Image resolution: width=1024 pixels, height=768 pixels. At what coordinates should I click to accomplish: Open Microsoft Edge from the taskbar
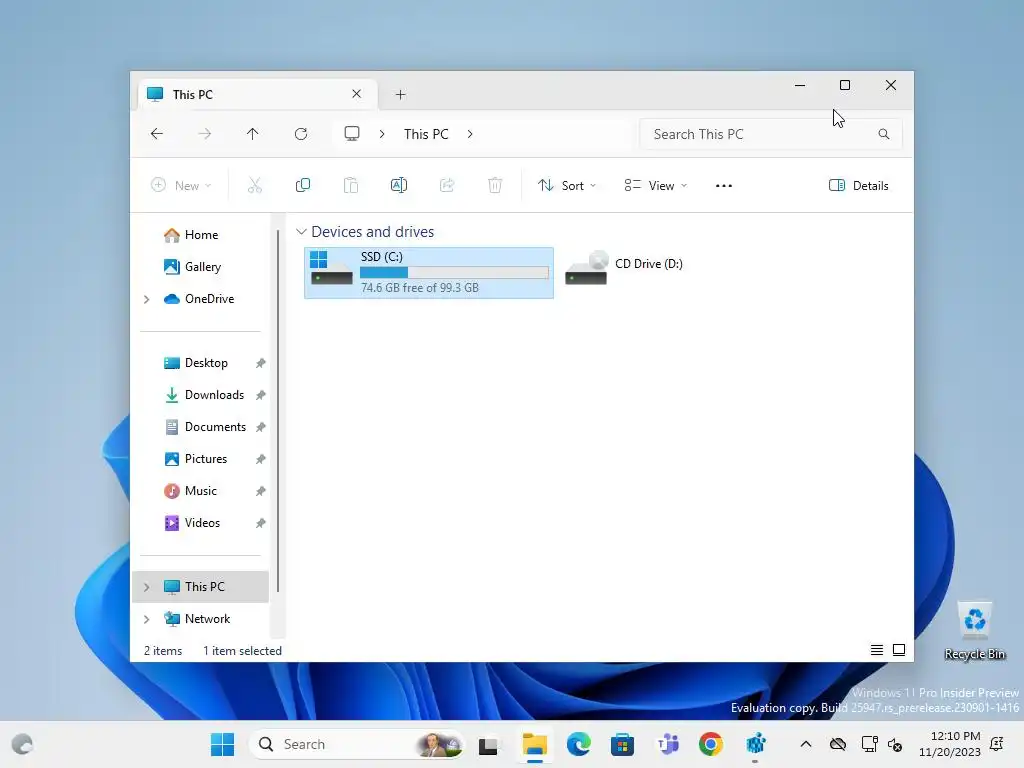[x=579, y=744]
